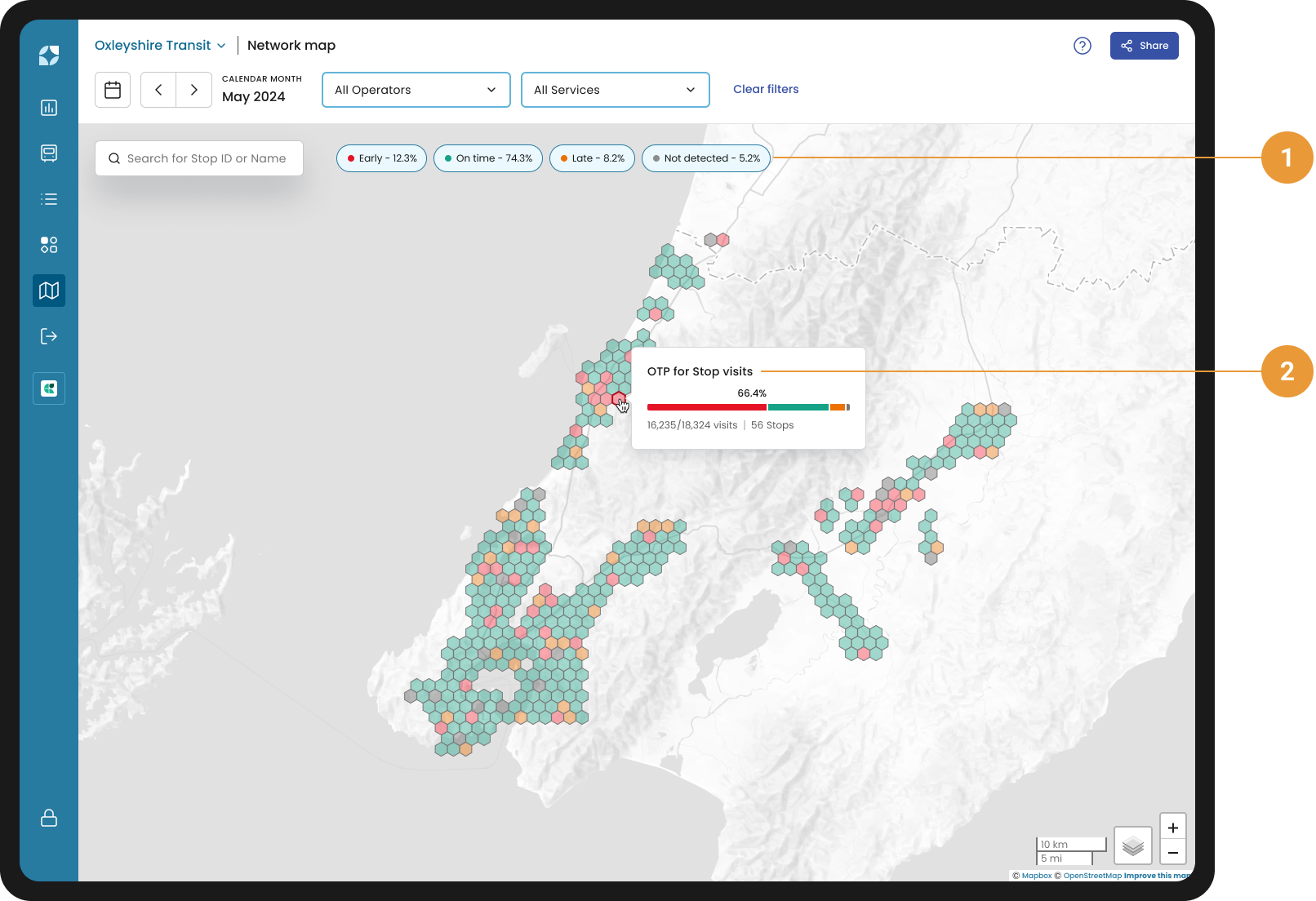Screen dimensions: 1316x901
Task: Open the All Services dropdown
Action: point(616,90)
